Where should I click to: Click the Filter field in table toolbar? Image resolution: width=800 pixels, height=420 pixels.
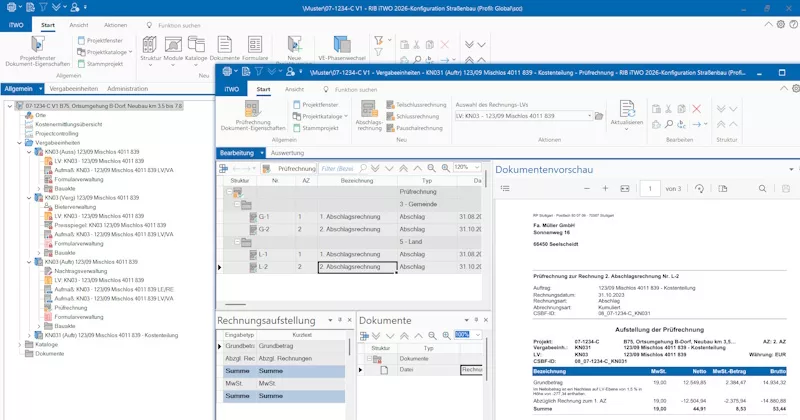tap(339, 168)
